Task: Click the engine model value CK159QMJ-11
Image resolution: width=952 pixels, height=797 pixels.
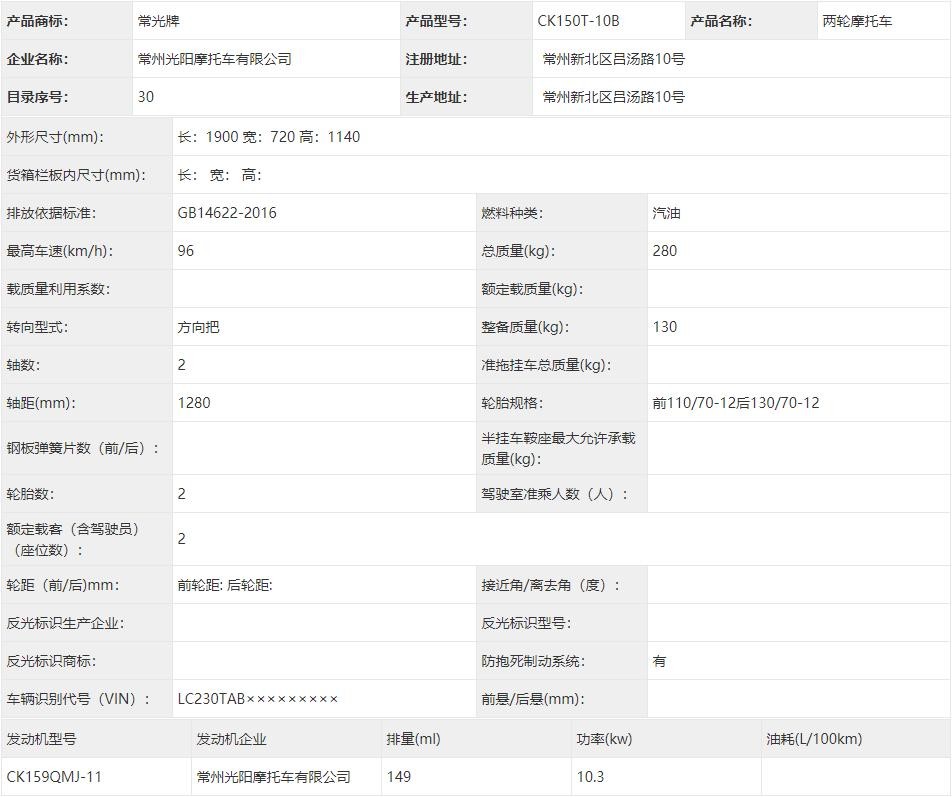Action: [54, 777]
